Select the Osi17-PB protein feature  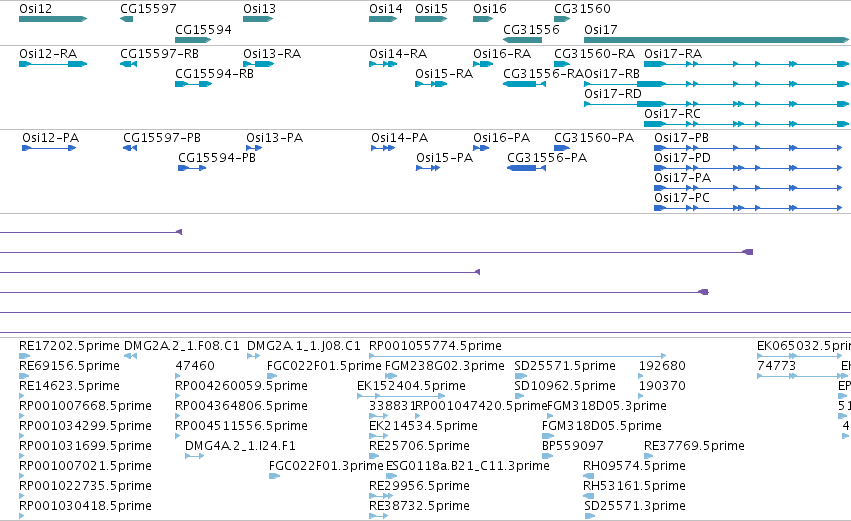pyautogui.click(x=748, y=148)
